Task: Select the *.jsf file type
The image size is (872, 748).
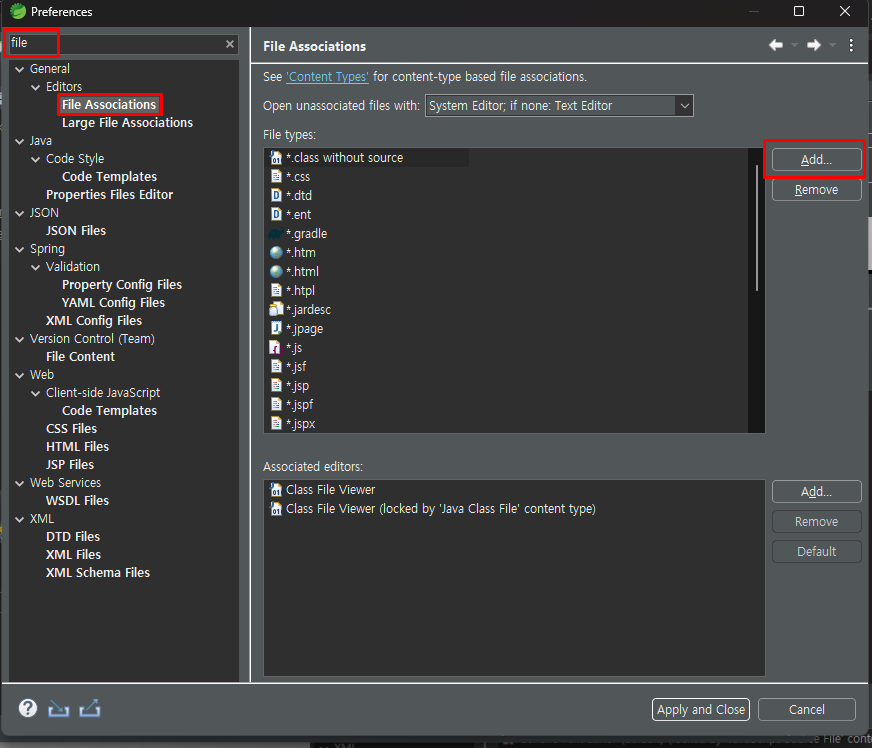Action: pyautogui.click(x=288, y=366)
